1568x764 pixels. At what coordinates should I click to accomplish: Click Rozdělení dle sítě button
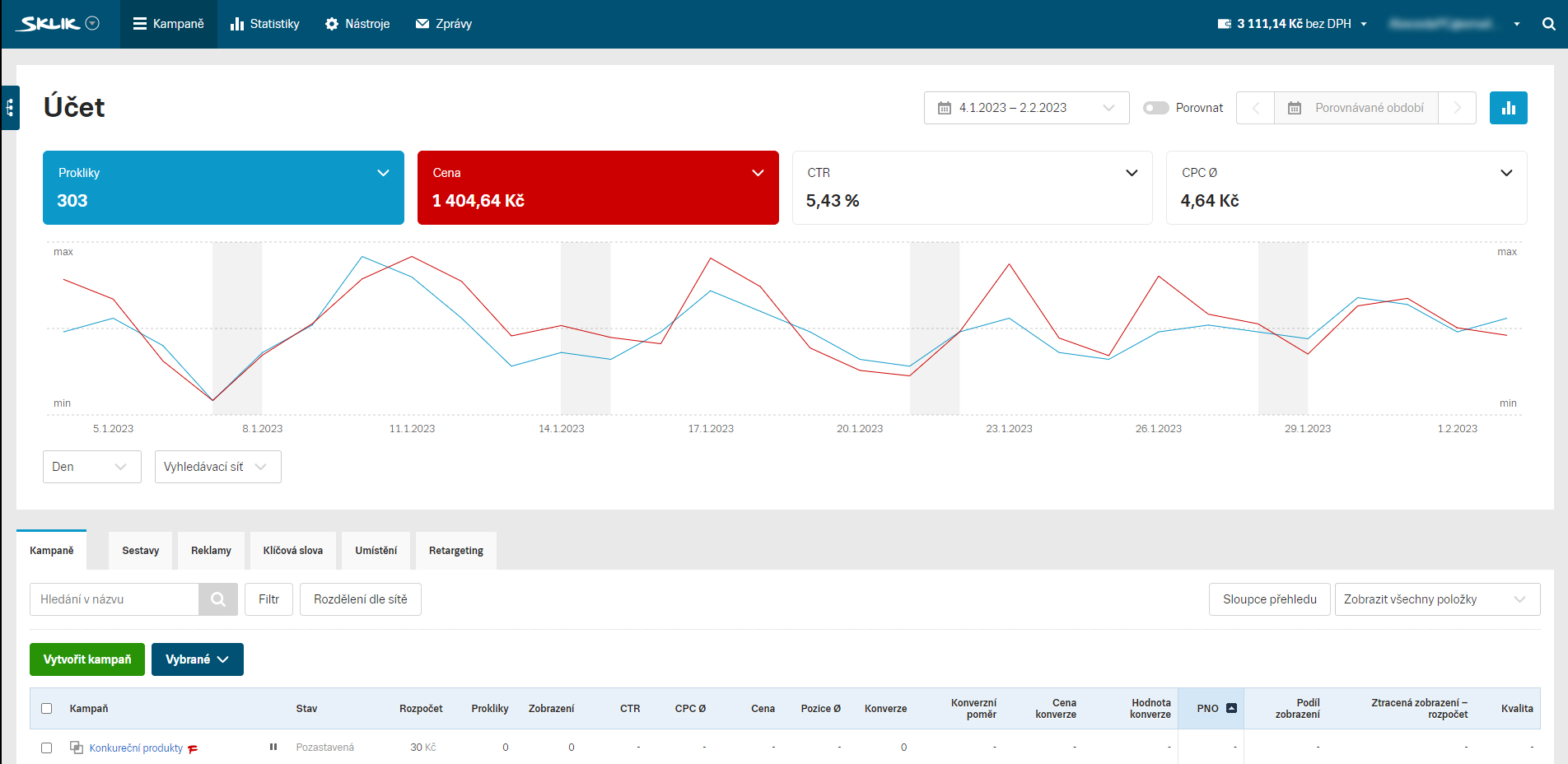coord(360,599)
